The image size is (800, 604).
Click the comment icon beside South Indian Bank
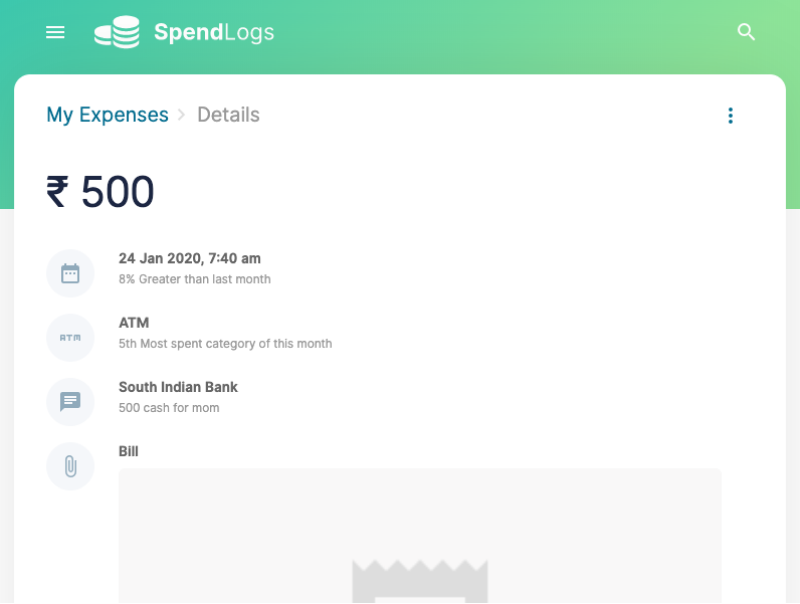coord(70,401)
